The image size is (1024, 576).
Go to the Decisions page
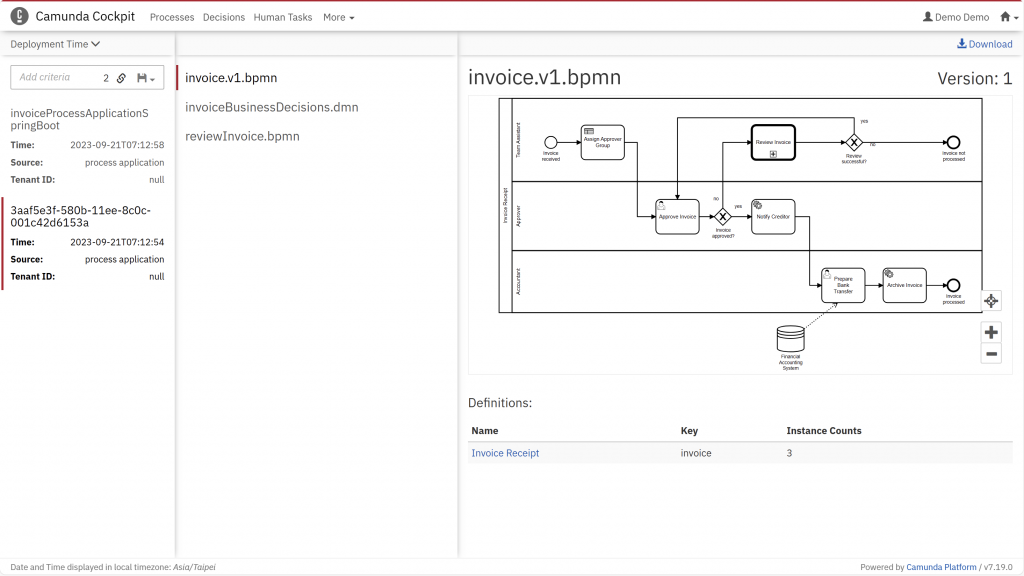tap(223, 18)
